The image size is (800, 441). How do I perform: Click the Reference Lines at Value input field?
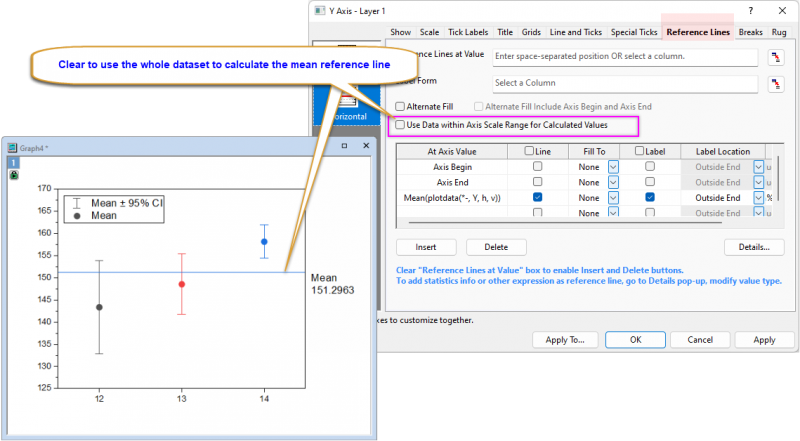click(x=625, y=57)
